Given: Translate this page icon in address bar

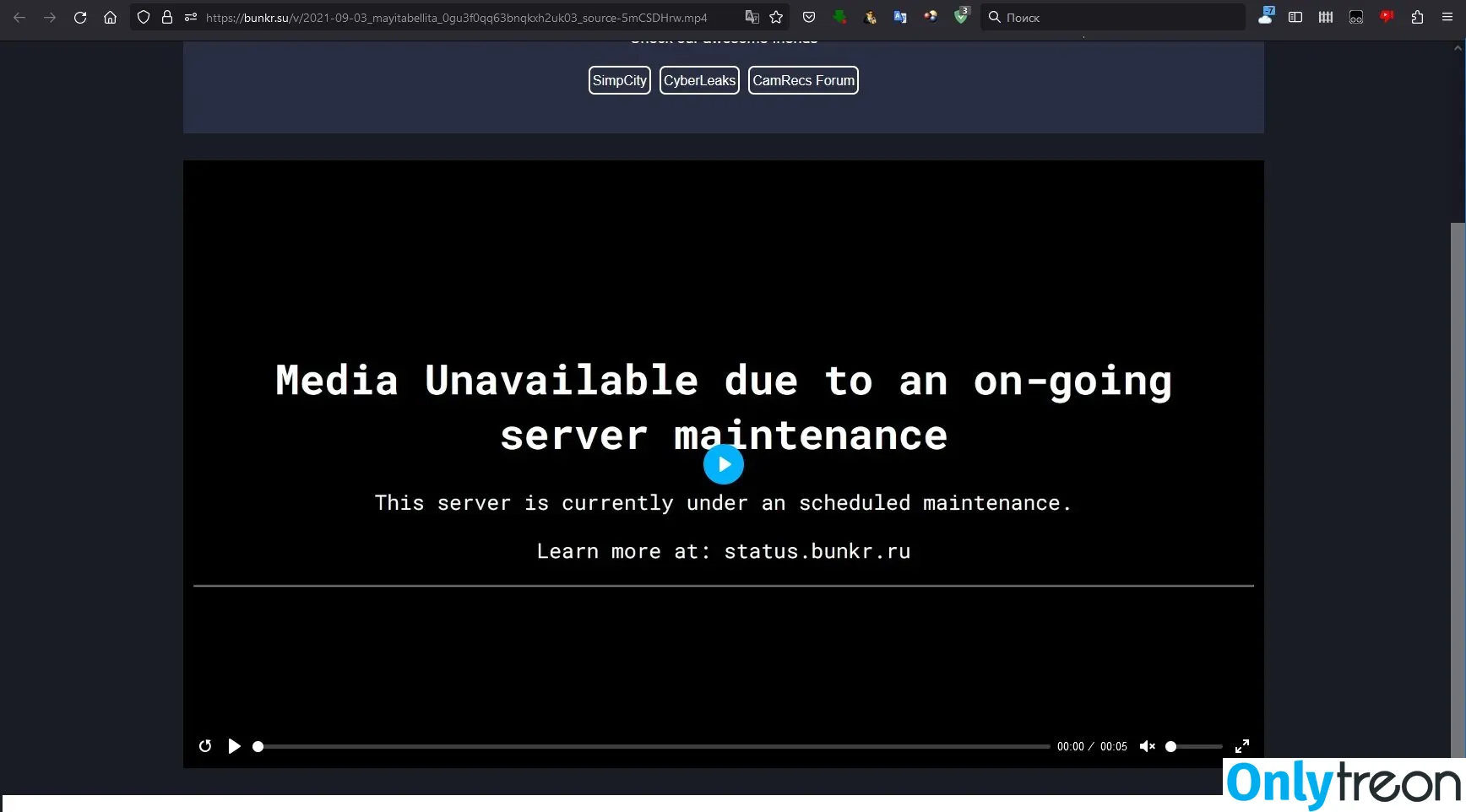Looking at the screenshot, I should point(752,17).
